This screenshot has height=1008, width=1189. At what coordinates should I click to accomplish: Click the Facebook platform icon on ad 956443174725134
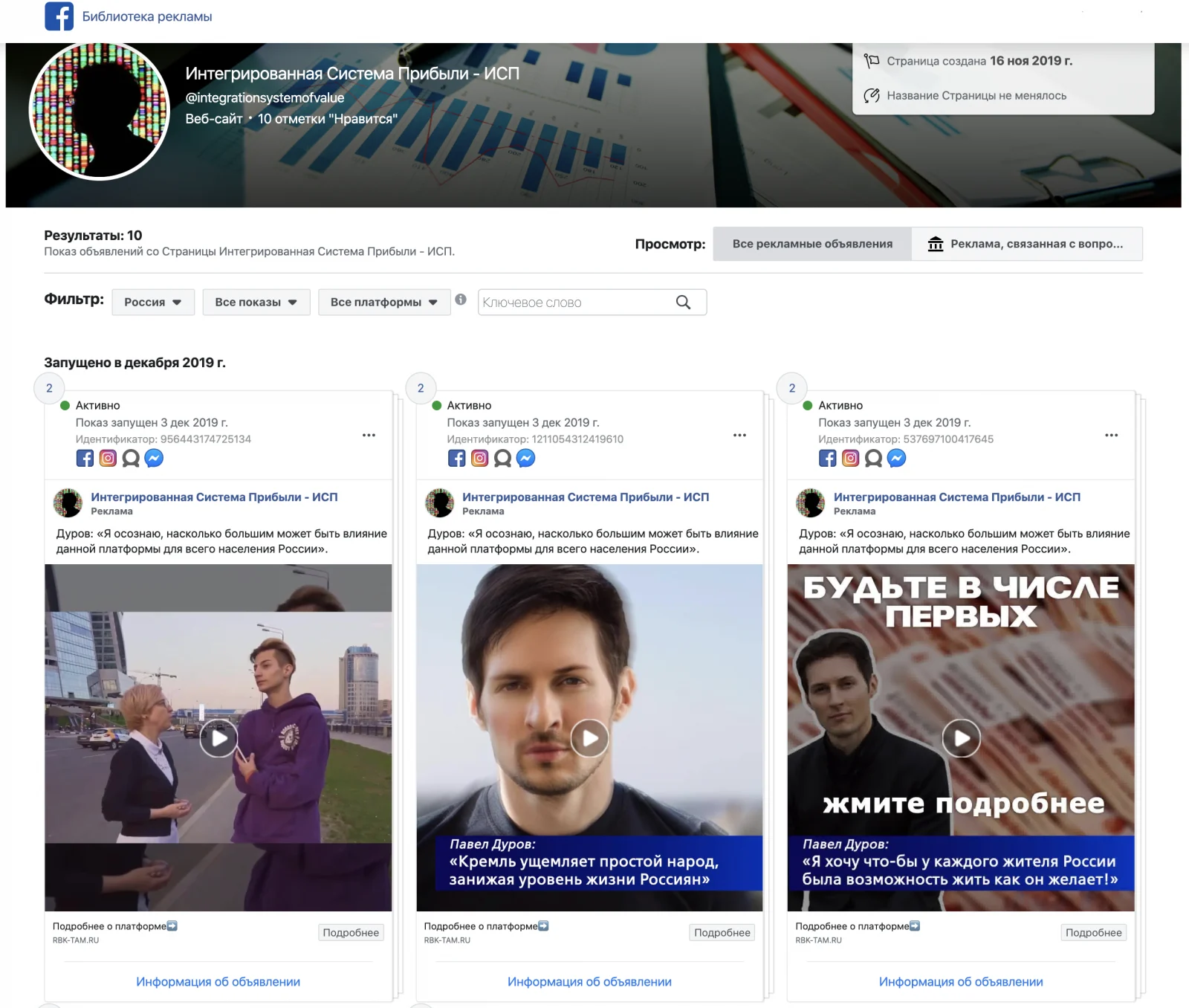click(x=85, y=458)
